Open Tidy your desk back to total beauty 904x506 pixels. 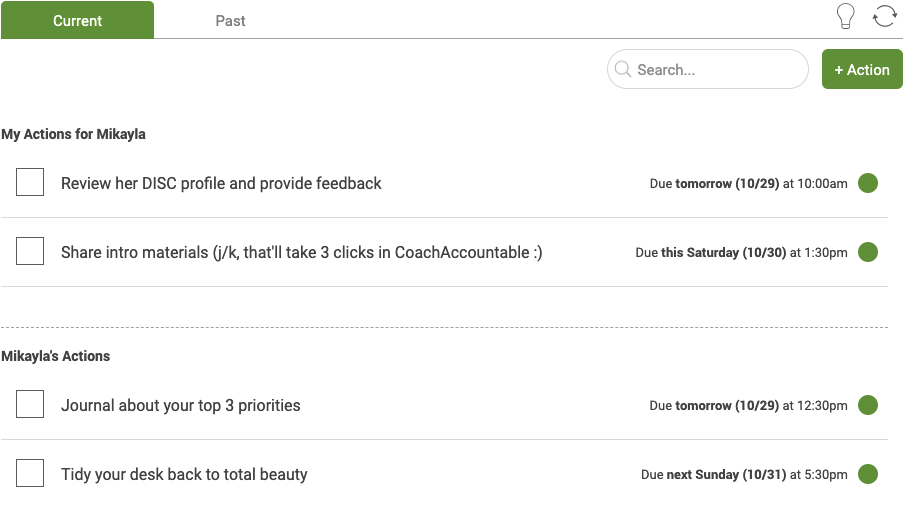184,474
